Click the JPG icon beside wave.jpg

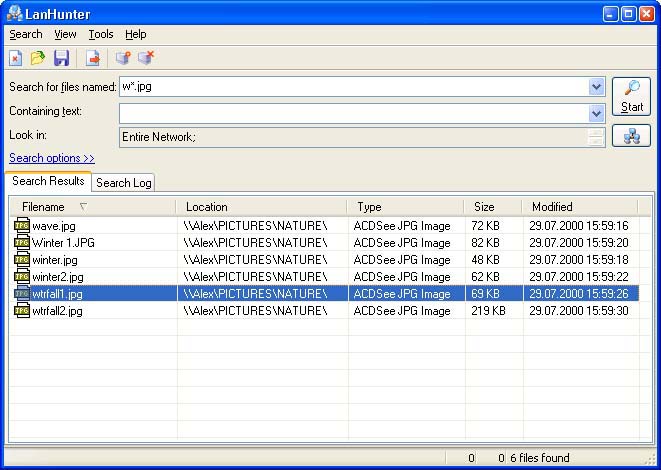click(x=21, y=226)
